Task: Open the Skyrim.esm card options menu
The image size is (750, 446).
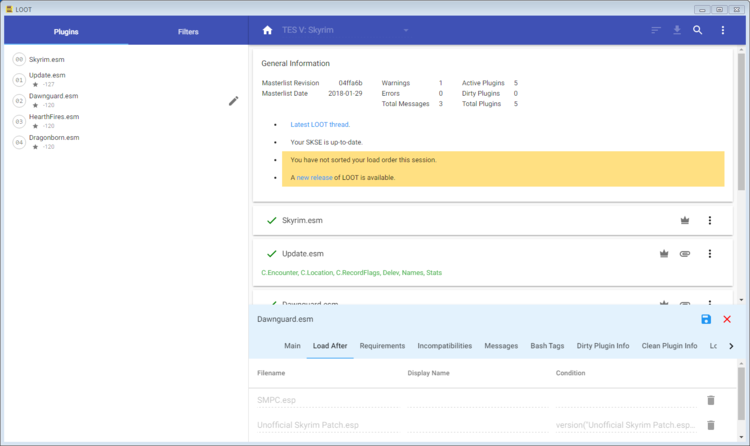Action: [710, 220]
